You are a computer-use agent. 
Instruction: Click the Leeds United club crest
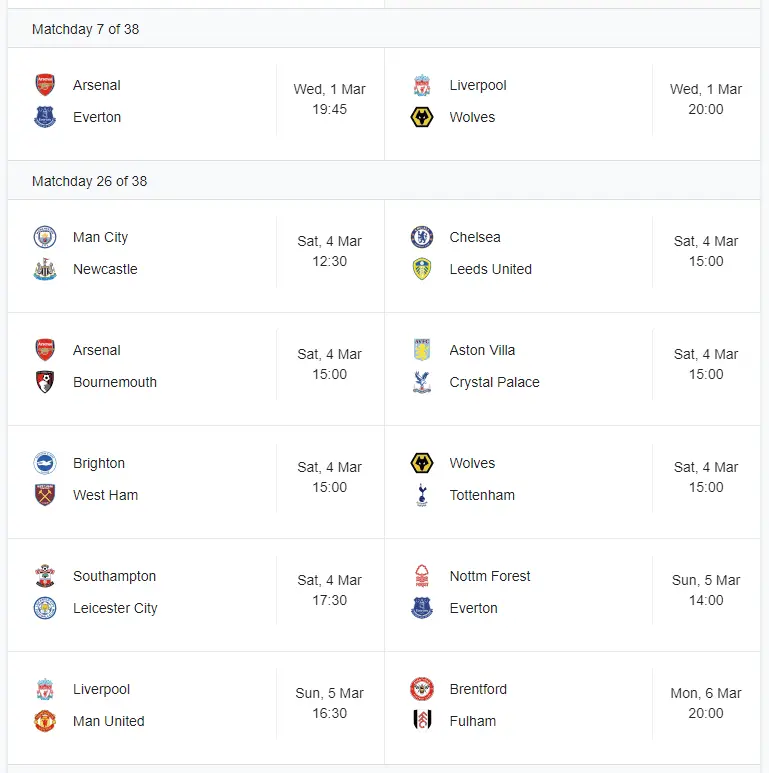pyautogui.click(x=422, y=269)
